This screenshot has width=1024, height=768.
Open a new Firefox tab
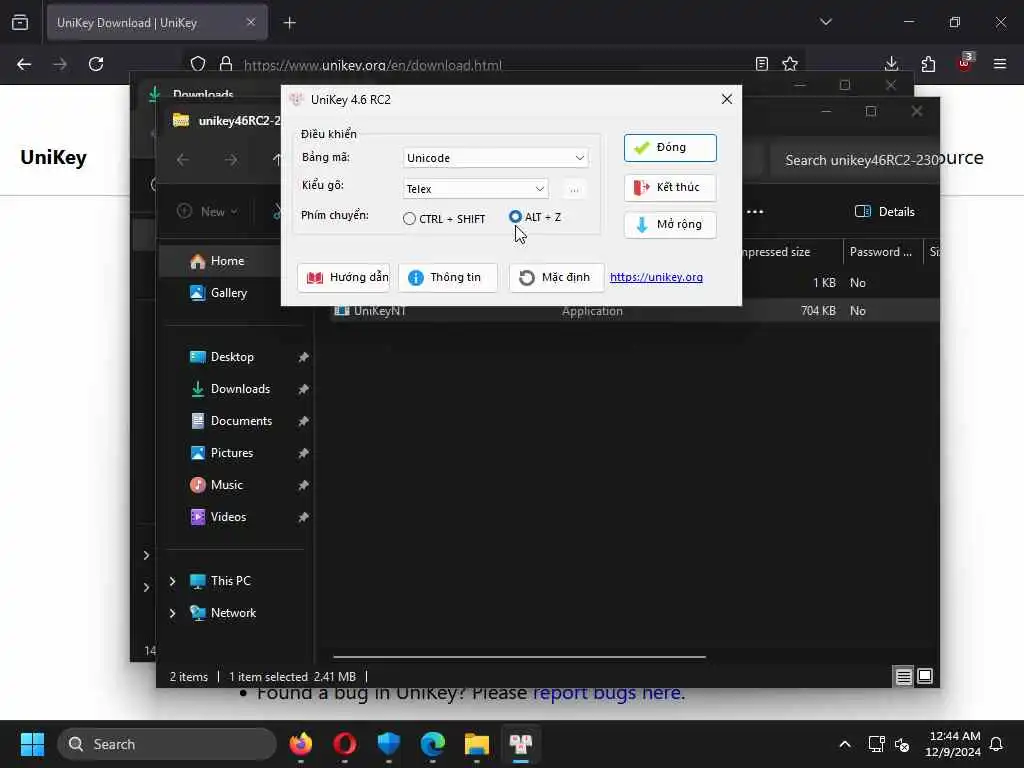(290, 23)
